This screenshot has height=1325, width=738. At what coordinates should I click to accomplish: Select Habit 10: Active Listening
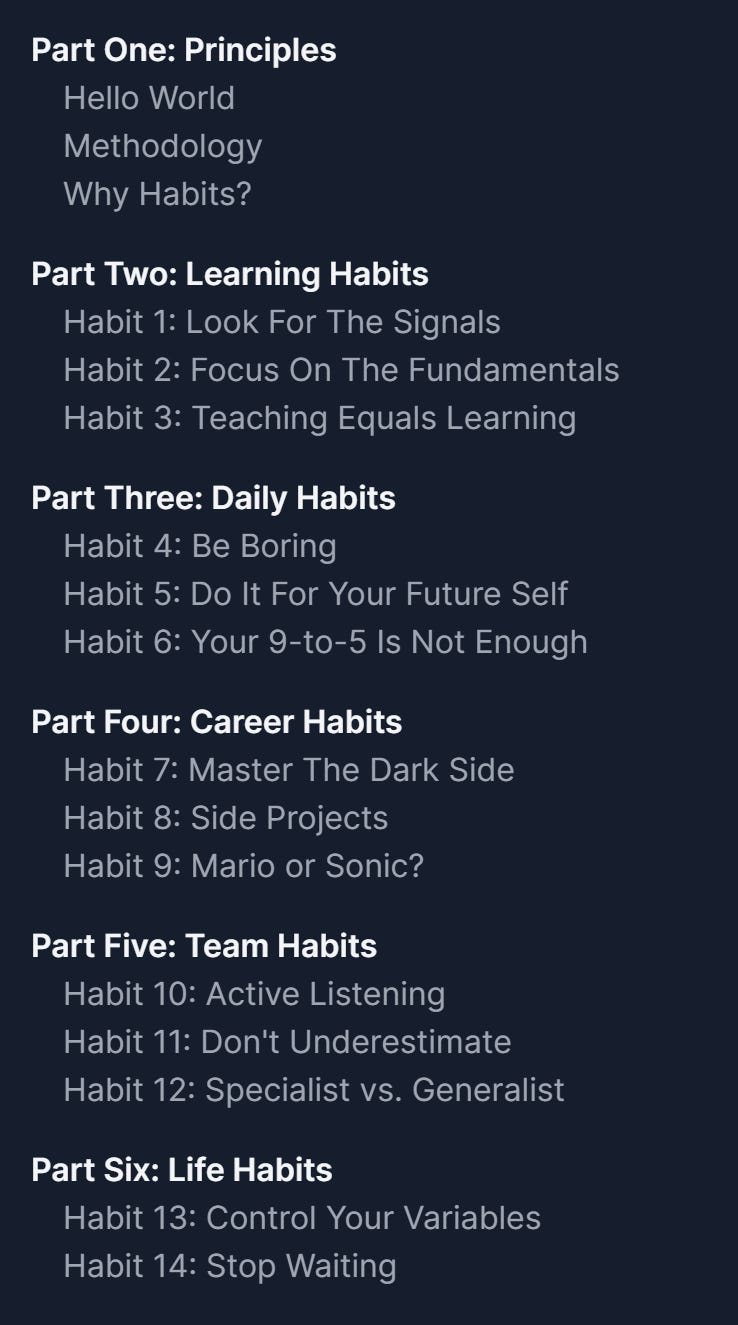coord(255,994)
